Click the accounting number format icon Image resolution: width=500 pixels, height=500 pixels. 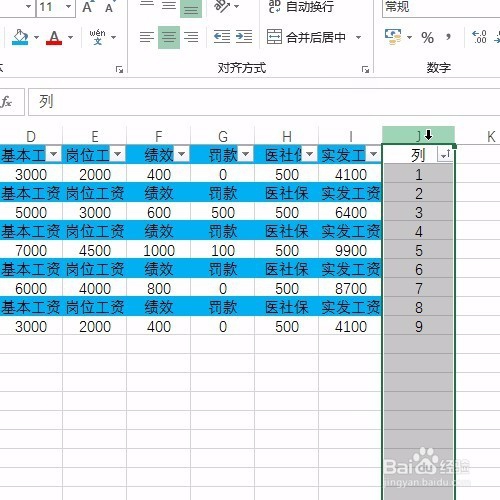[x=393, y=37]
